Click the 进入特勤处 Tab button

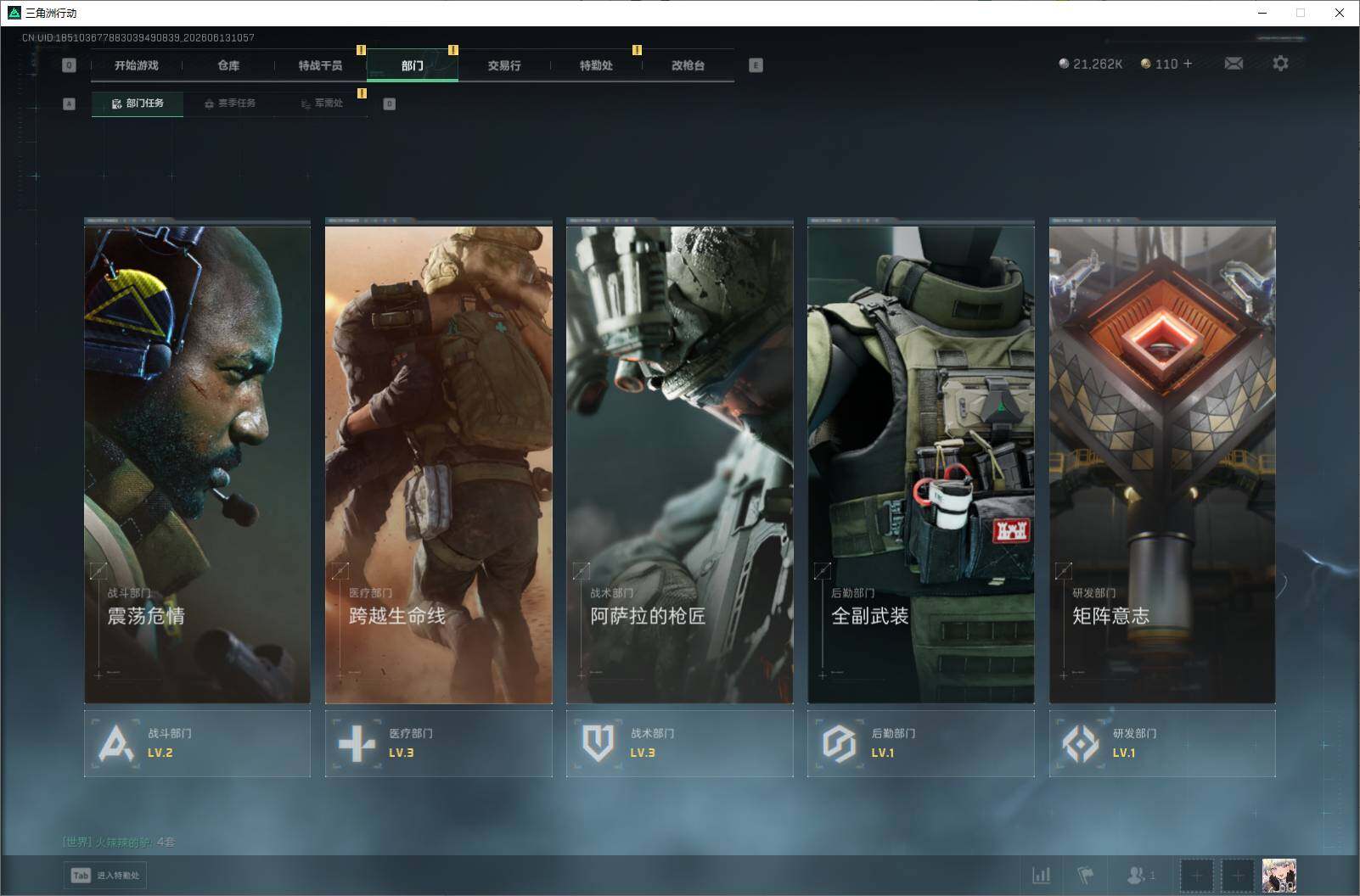pyautogui.click(x=106, y=876)
